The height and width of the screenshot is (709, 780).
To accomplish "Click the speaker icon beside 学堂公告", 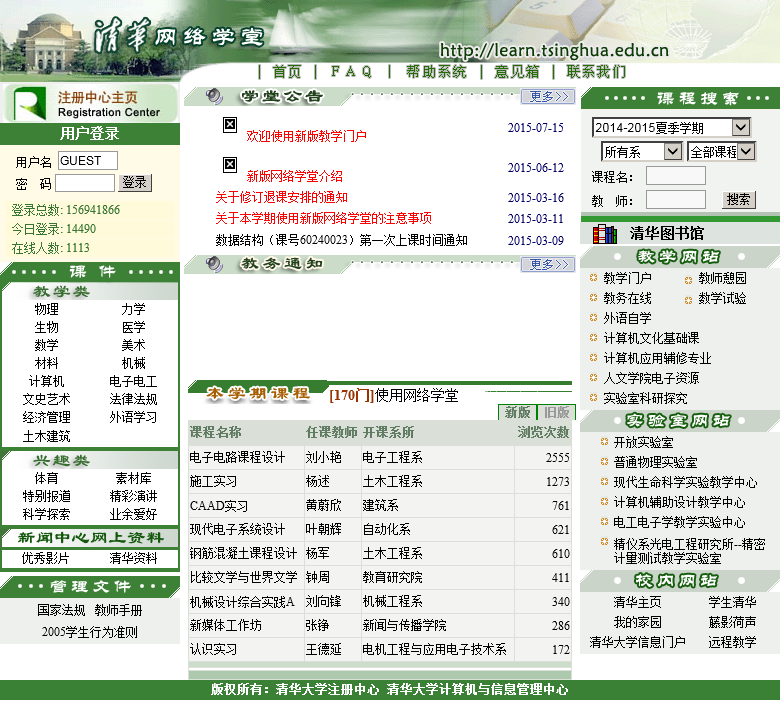I will [214, 96].
